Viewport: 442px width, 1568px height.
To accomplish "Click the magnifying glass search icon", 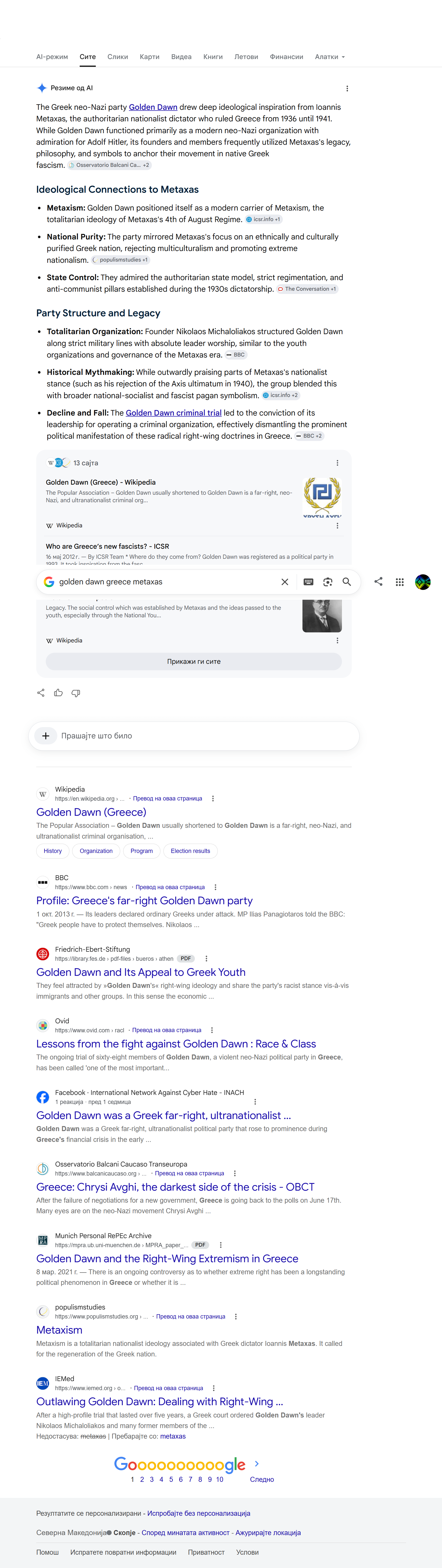I will (x=346, y=582).
